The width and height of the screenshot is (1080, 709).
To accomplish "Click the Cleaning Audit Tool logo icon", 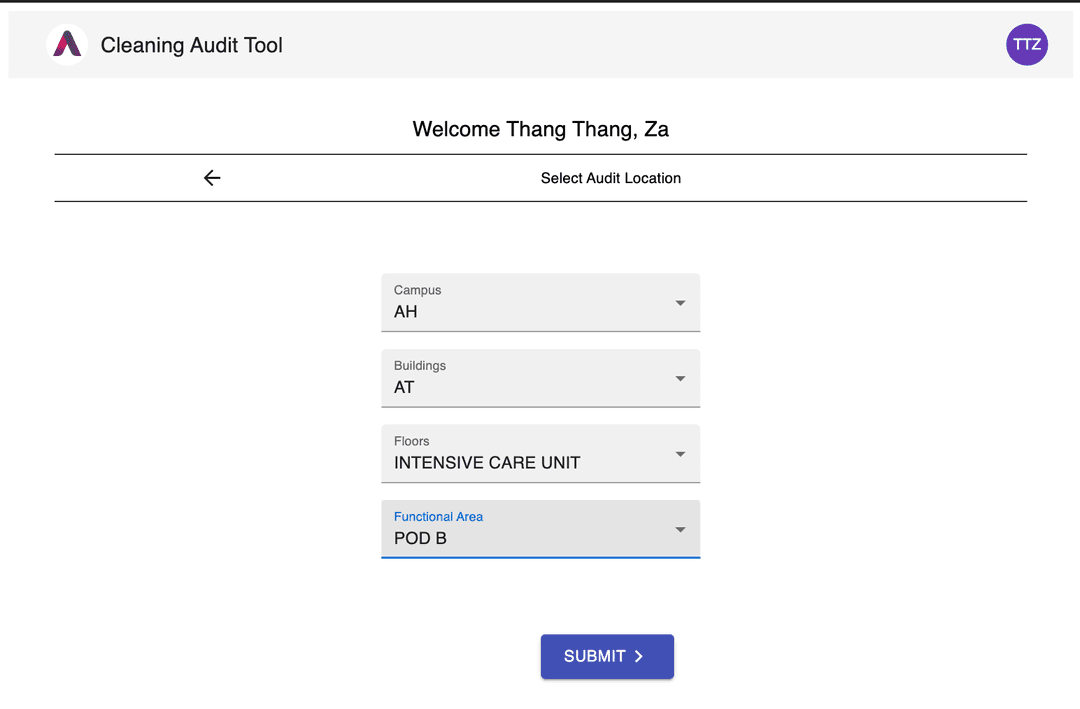I will tap(67, 45).
